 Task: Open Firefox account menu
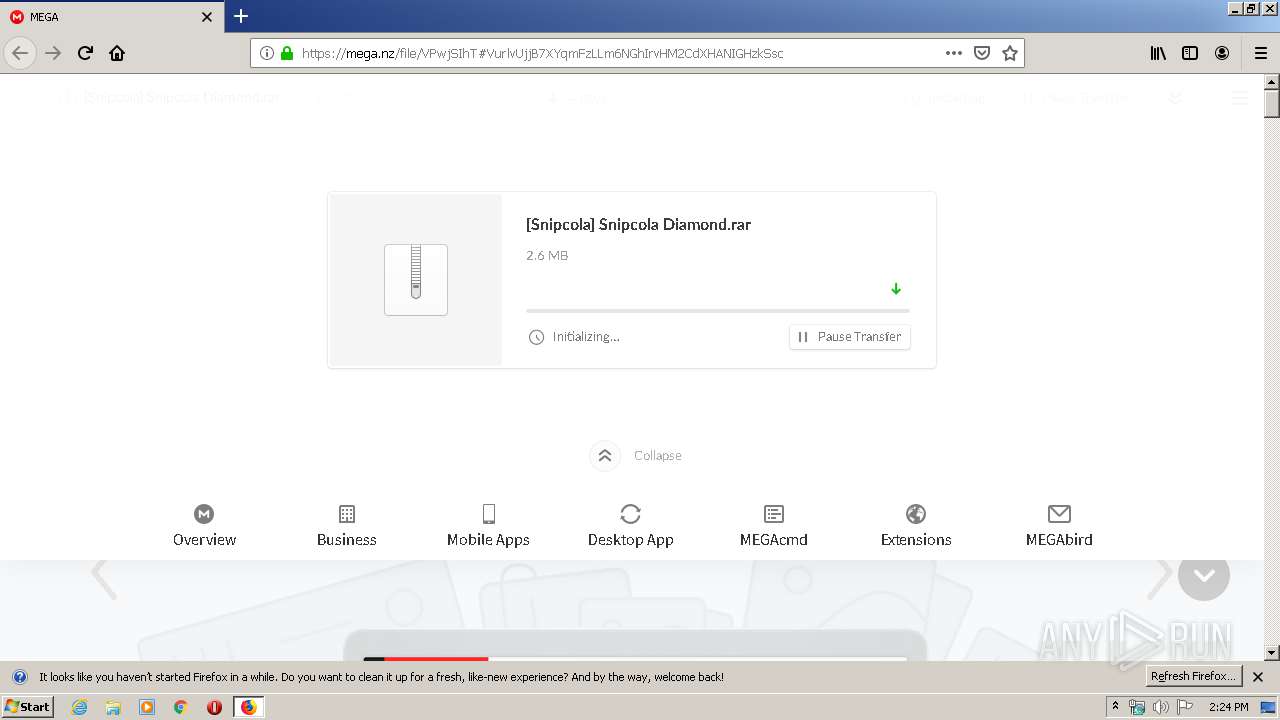(1222, 53)
